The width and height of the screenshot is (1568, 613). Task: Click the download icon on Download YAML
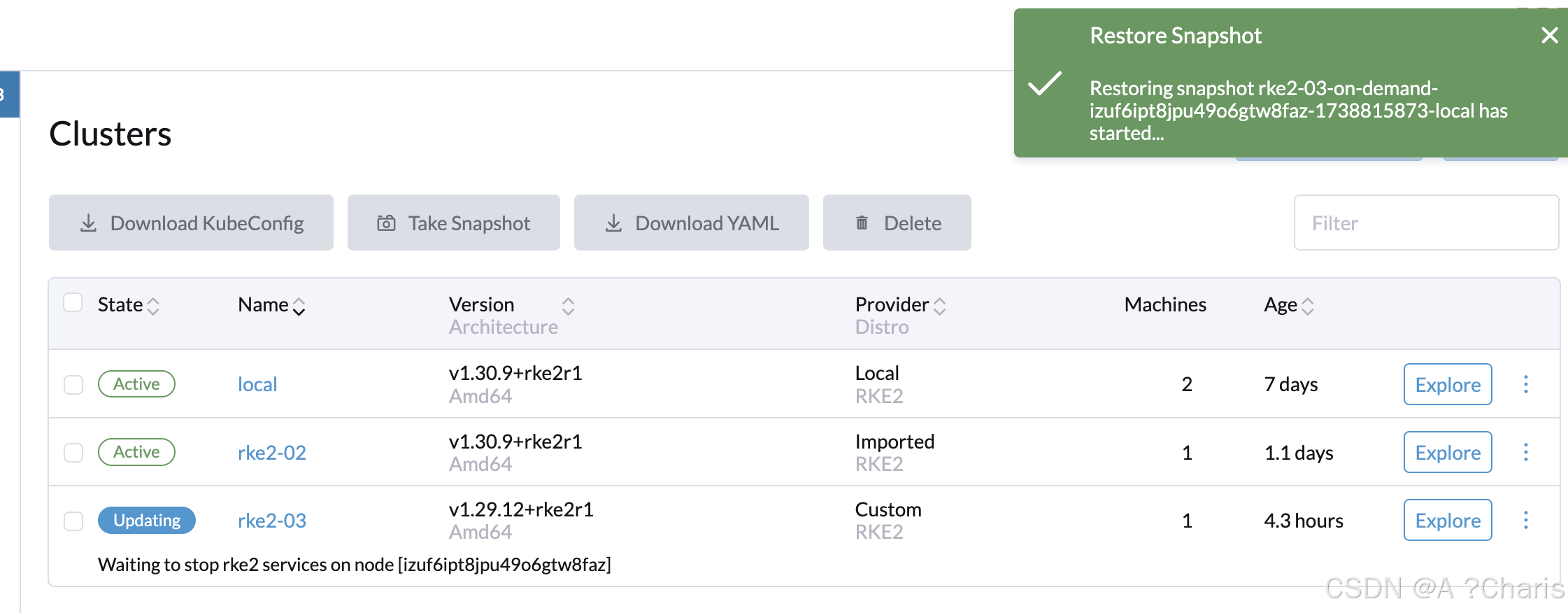[613, 223]
